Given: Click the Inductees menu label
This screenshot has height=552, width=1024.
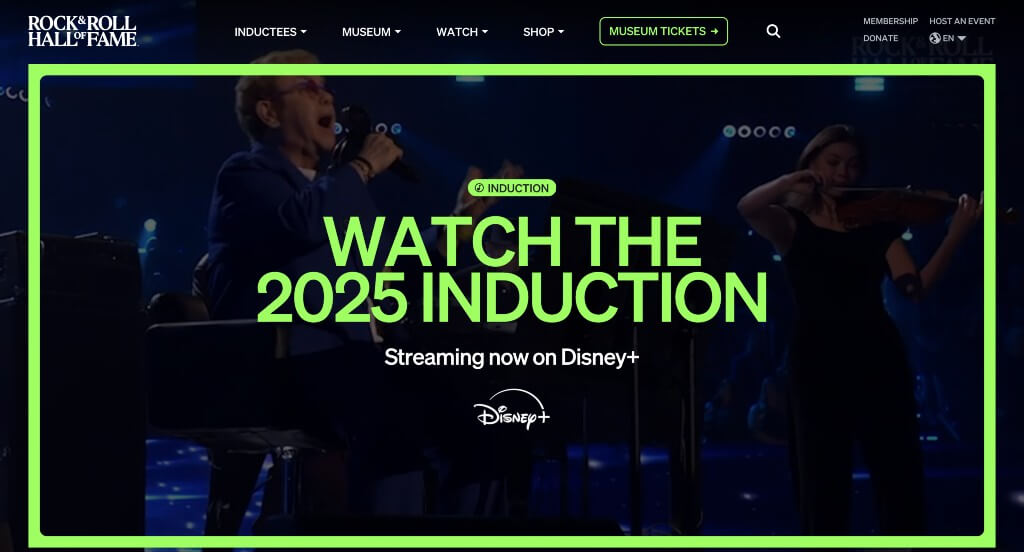Looking at the screenshot, I should point(265,32).
